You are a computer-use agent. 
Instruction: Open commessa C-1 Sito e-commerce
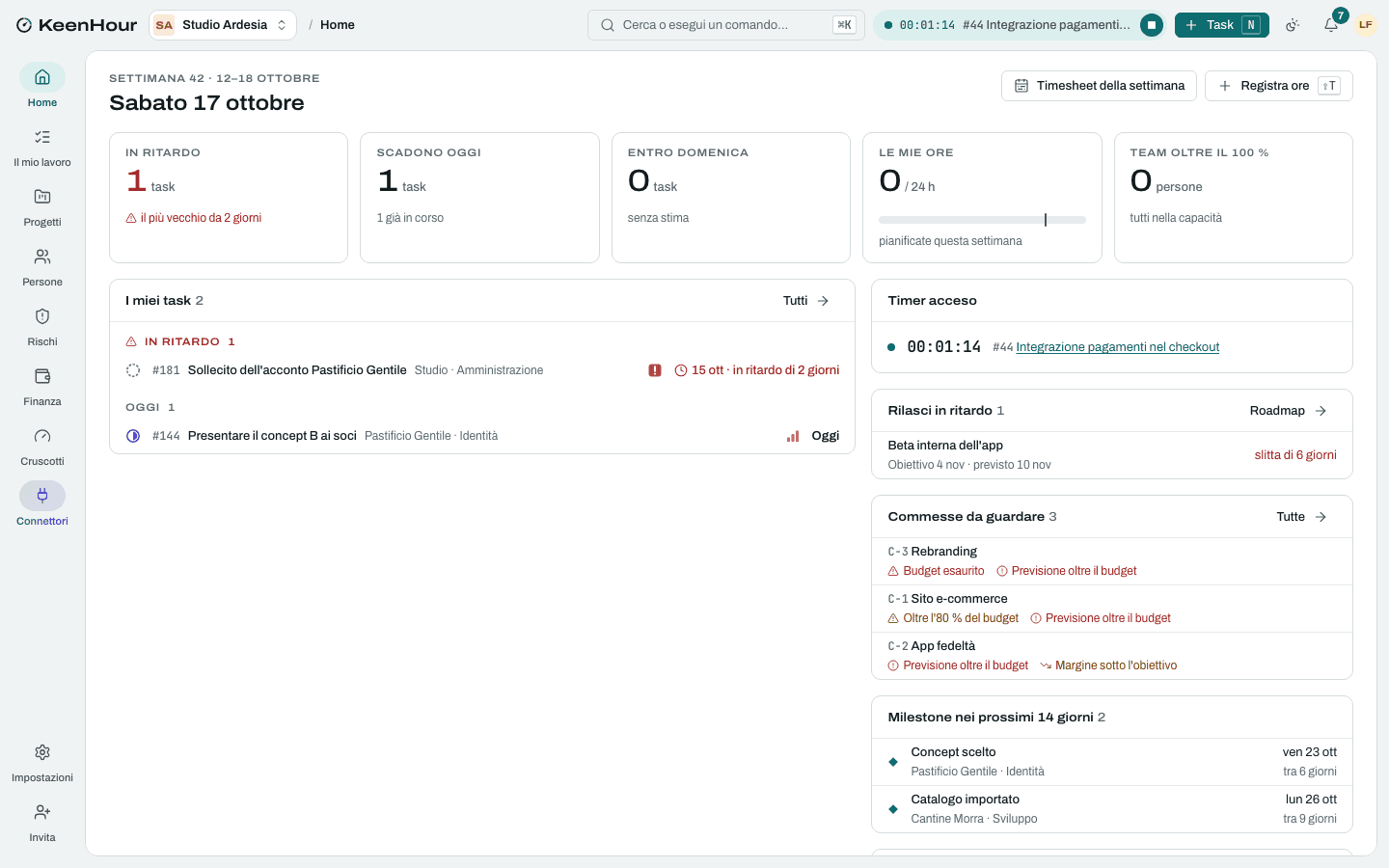coord(1111,609)
